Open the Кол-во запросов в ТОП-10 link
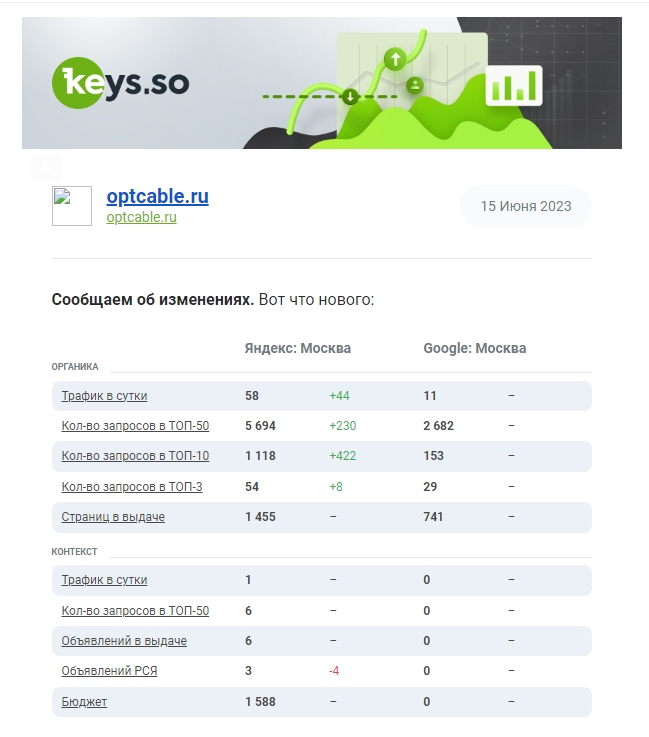 (135, 456)
